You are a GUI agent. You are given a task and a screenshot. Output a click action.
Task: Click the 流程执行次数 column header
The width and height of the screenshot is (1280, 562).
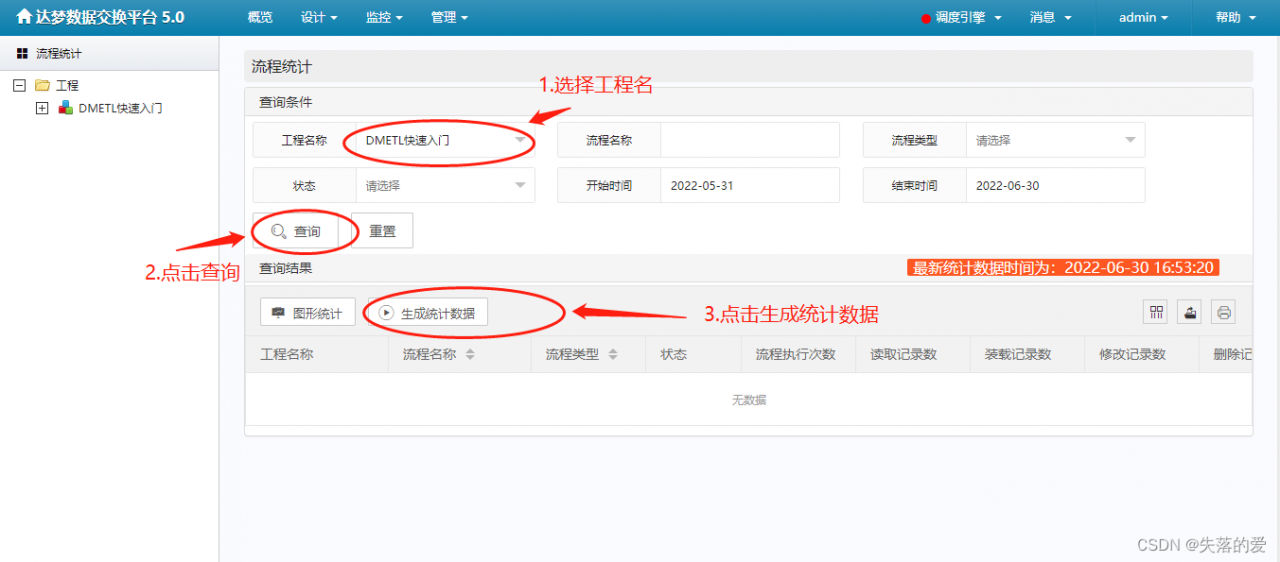tap(795, 354)
